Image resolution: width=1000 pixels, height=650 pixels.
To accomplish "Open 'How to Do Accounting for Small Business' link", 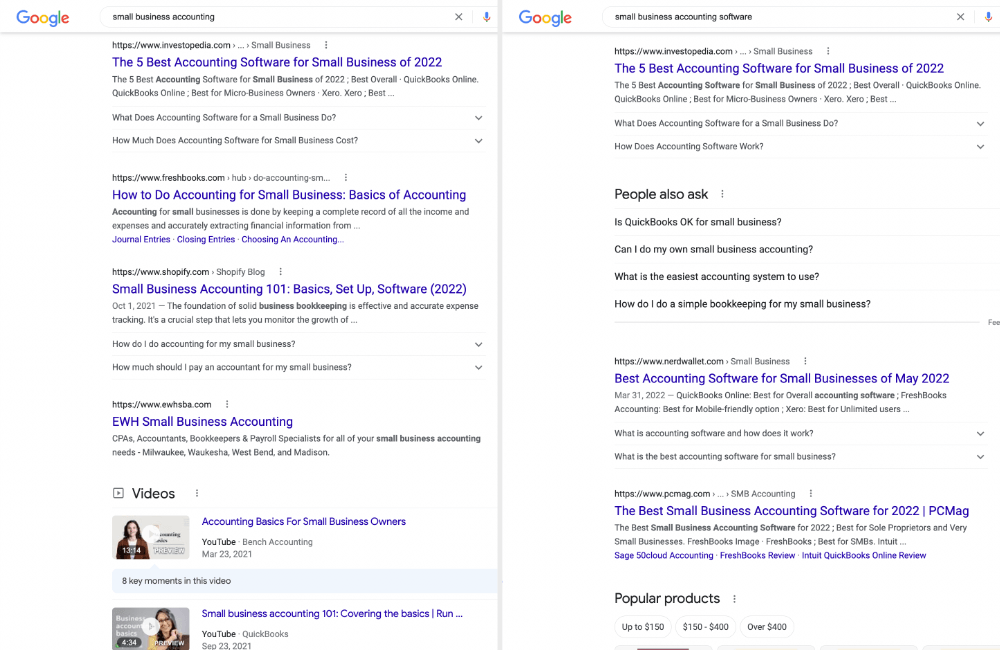I will coord(289,195).
